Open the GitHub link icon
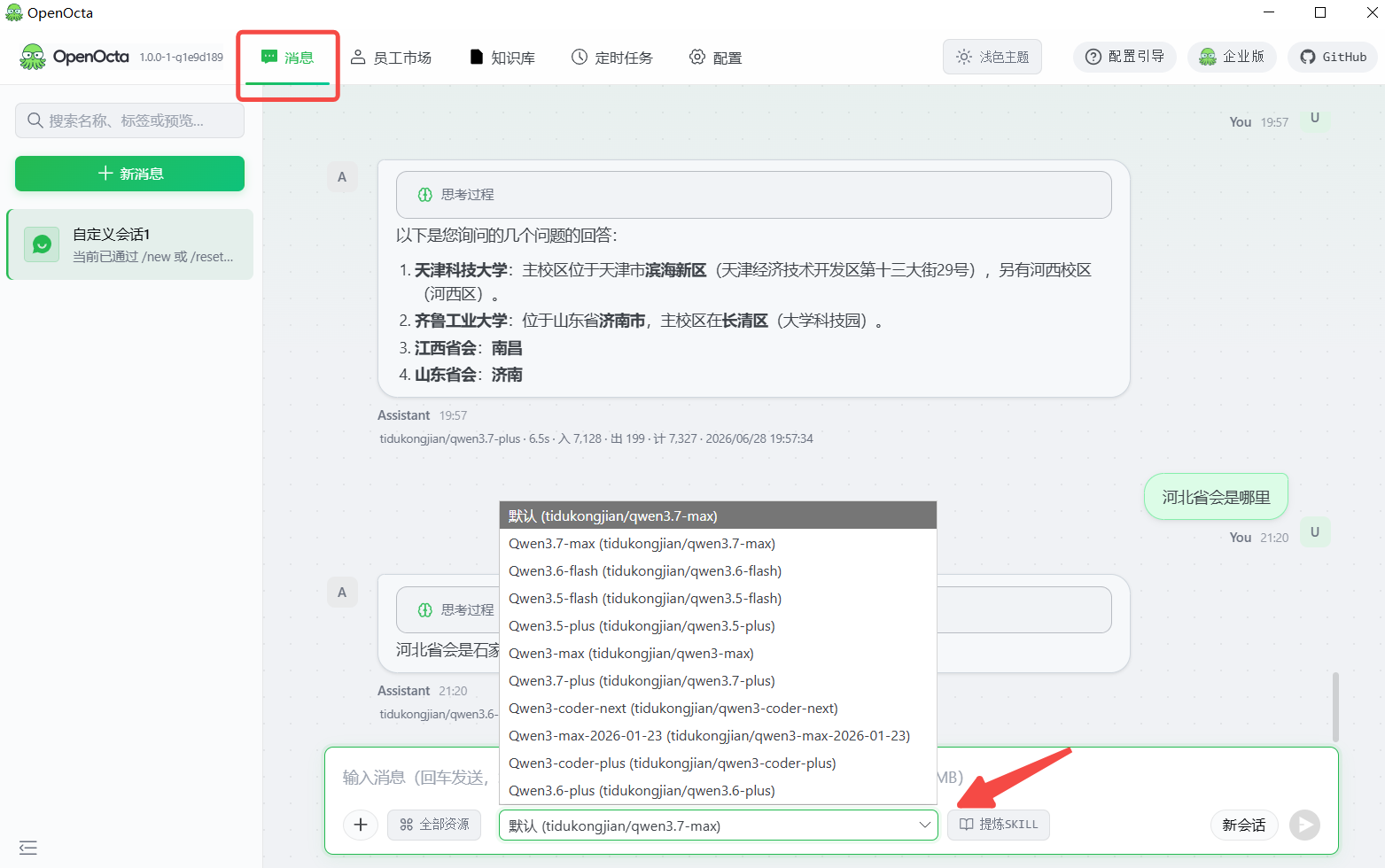 tap(1307, 57)
